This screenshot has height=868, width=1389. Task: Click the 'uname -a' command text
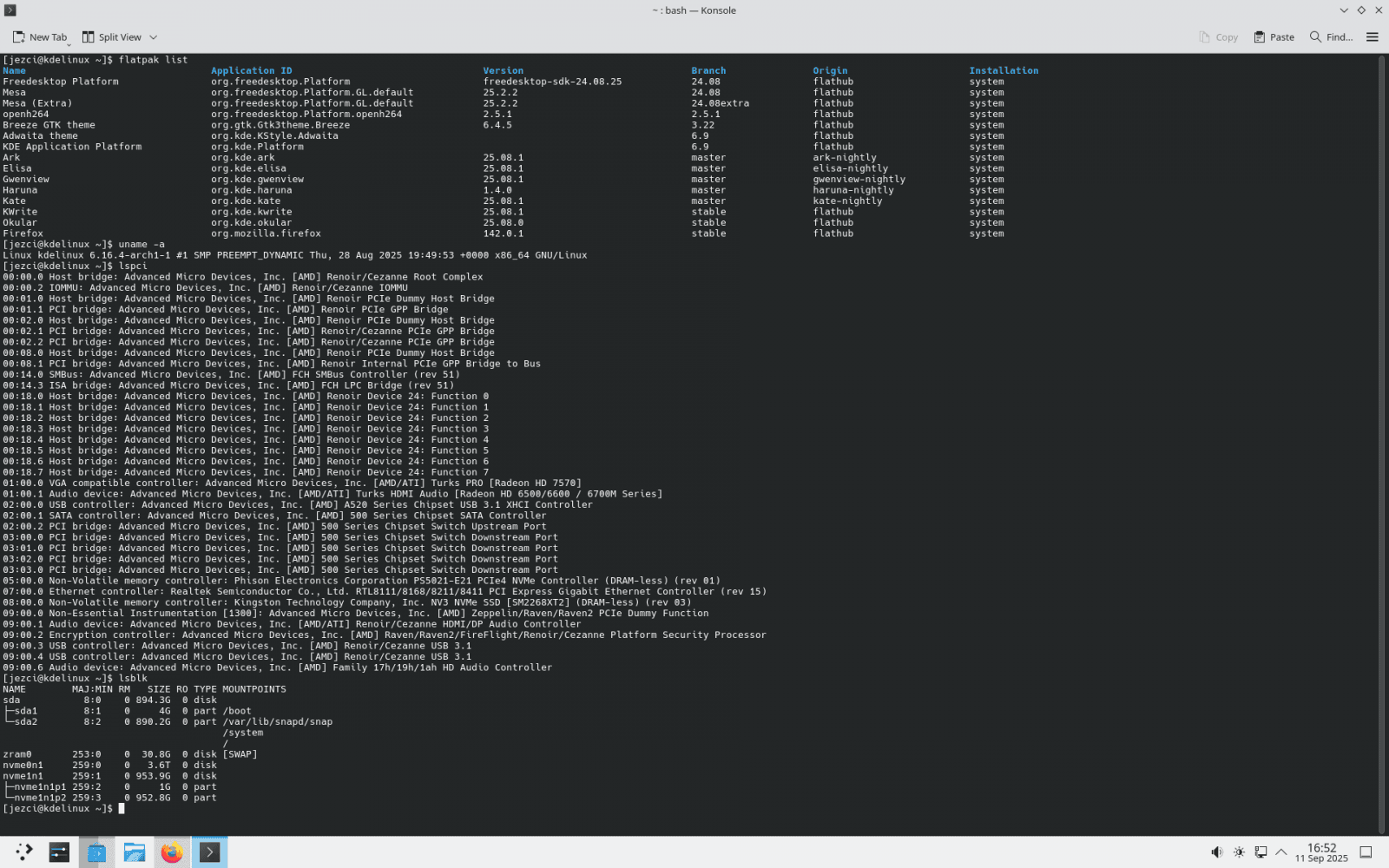142,245
